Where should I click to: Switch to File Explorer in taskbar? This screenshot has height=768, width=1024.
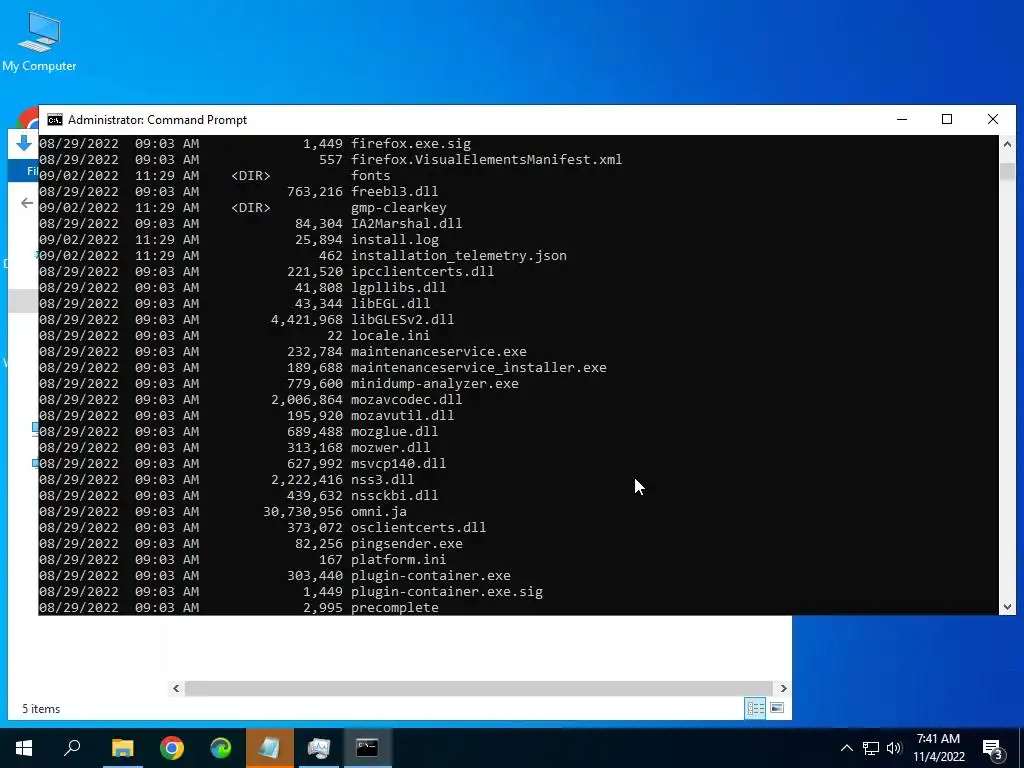pyautogui.click(x=122, y=748)
